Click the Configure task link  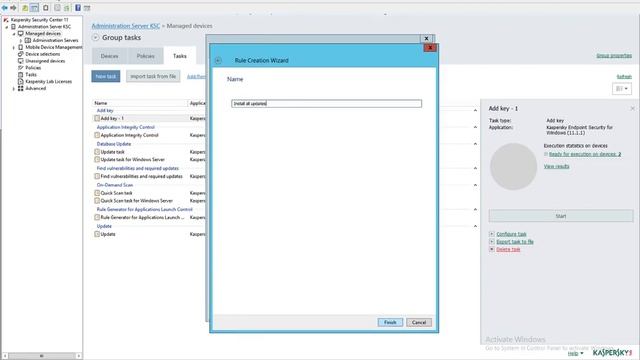(x=511, y=234)
